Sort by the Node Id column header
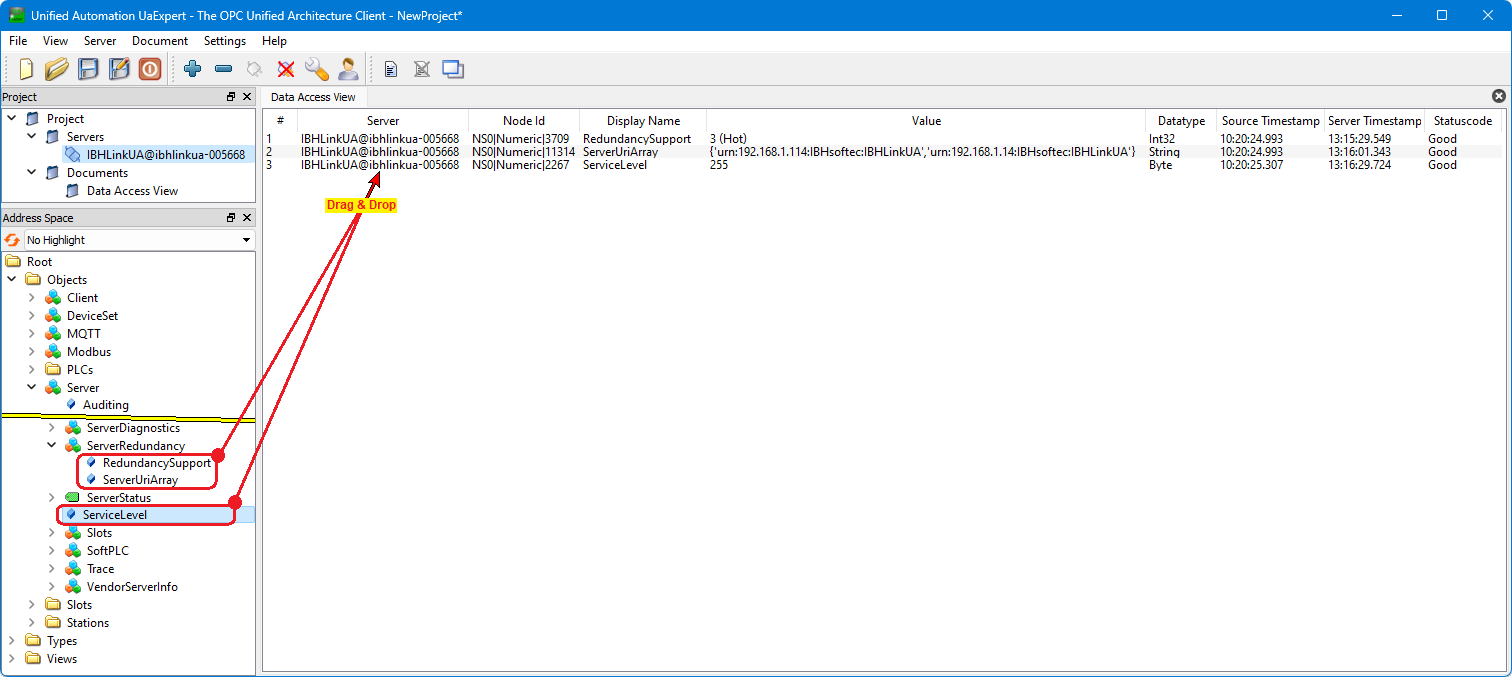 523,121
